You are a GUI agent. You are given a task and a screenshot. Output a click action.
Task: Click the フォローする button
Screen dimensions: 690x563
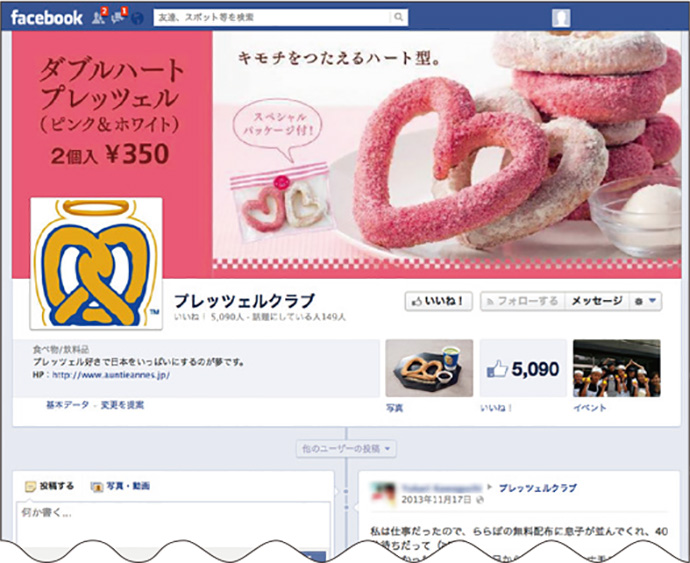tap(523, 302)
